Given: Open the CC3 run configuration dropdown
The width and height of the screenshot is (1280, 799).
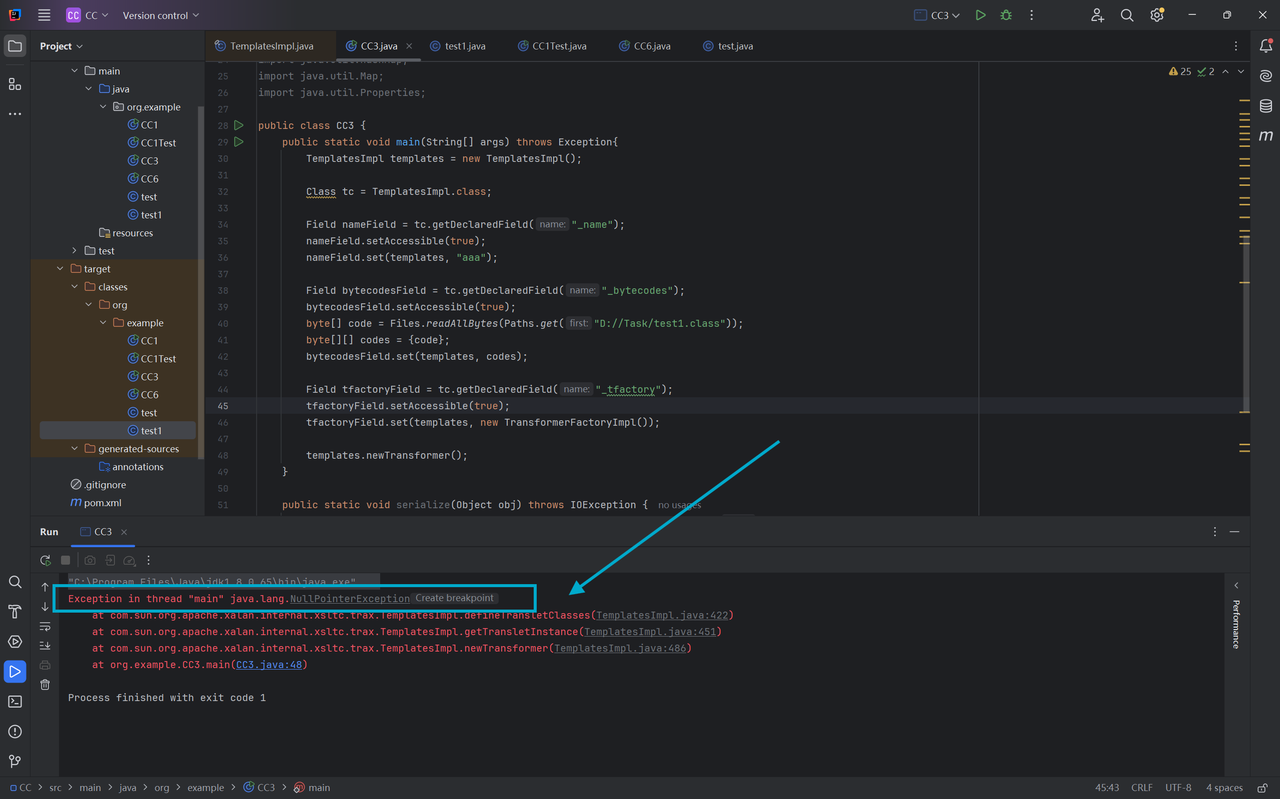Looking at the screenshot, I should click(x=938, y=15).
